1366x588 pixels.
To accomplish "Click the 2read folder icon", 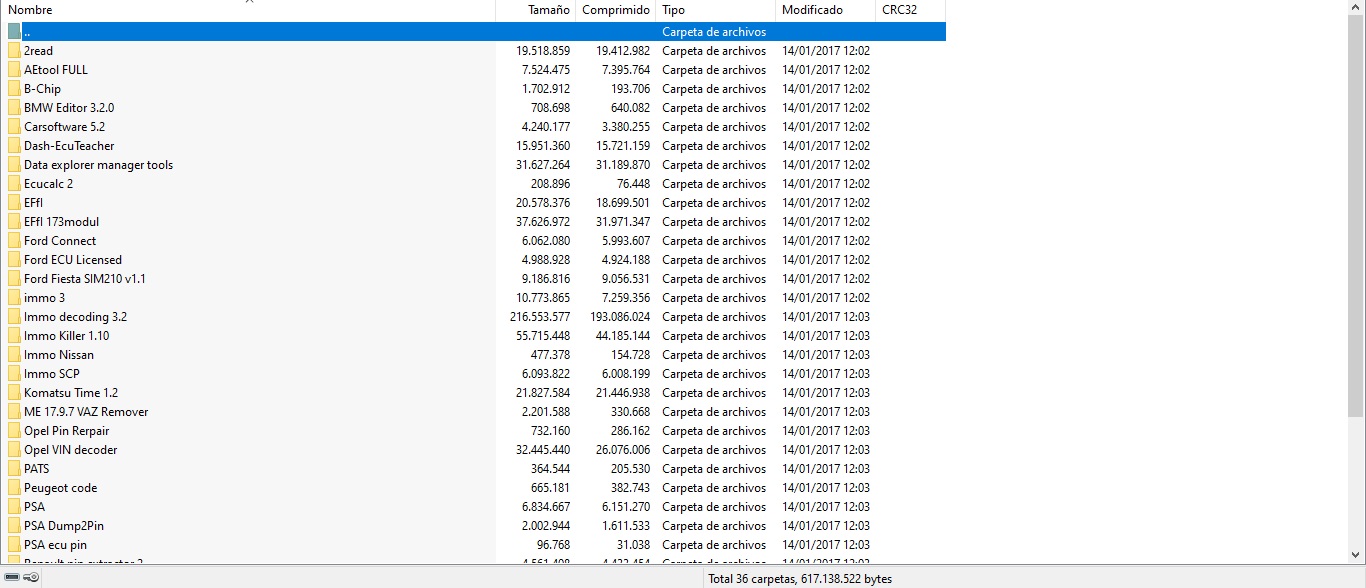I will pos(14,51).
